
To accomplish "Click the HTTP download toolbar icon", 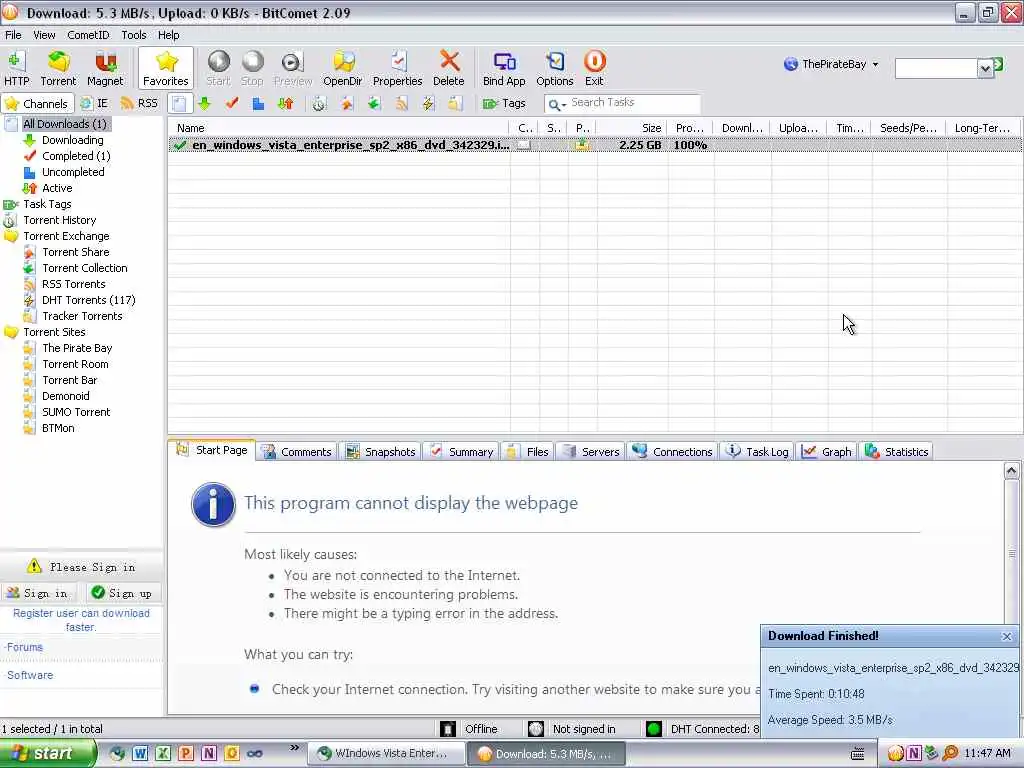I will point(16,69).
